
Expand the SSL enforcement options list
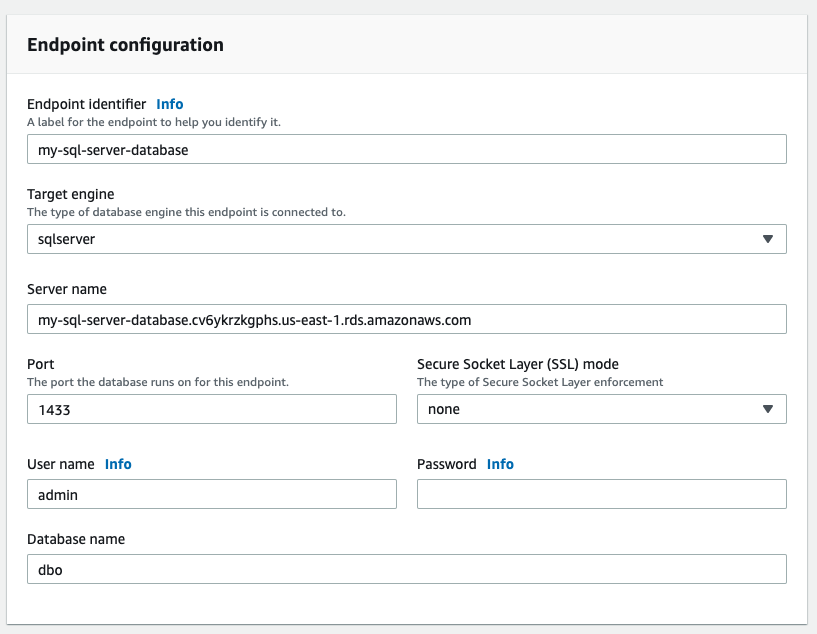769,409
